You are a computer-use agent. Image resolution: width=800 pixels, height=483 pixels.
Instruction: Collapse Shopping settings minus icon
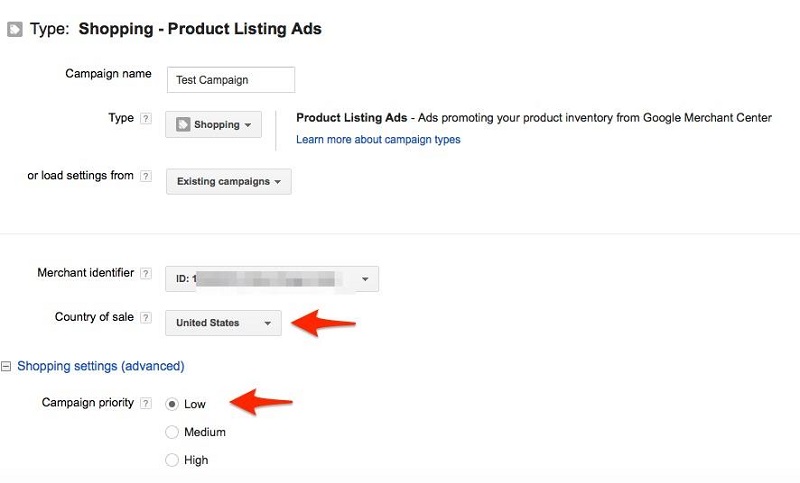click(7, 366)
